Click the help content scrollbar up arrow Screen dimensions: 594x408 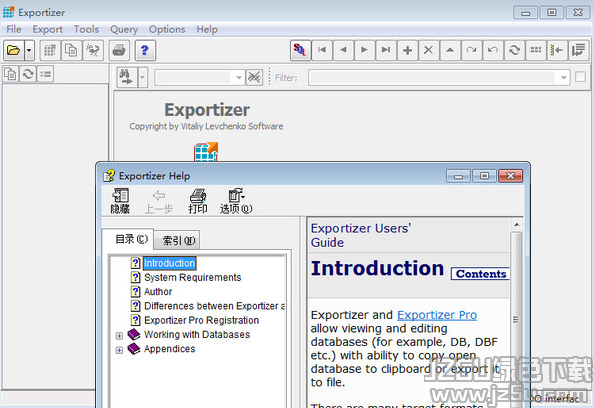516,225
